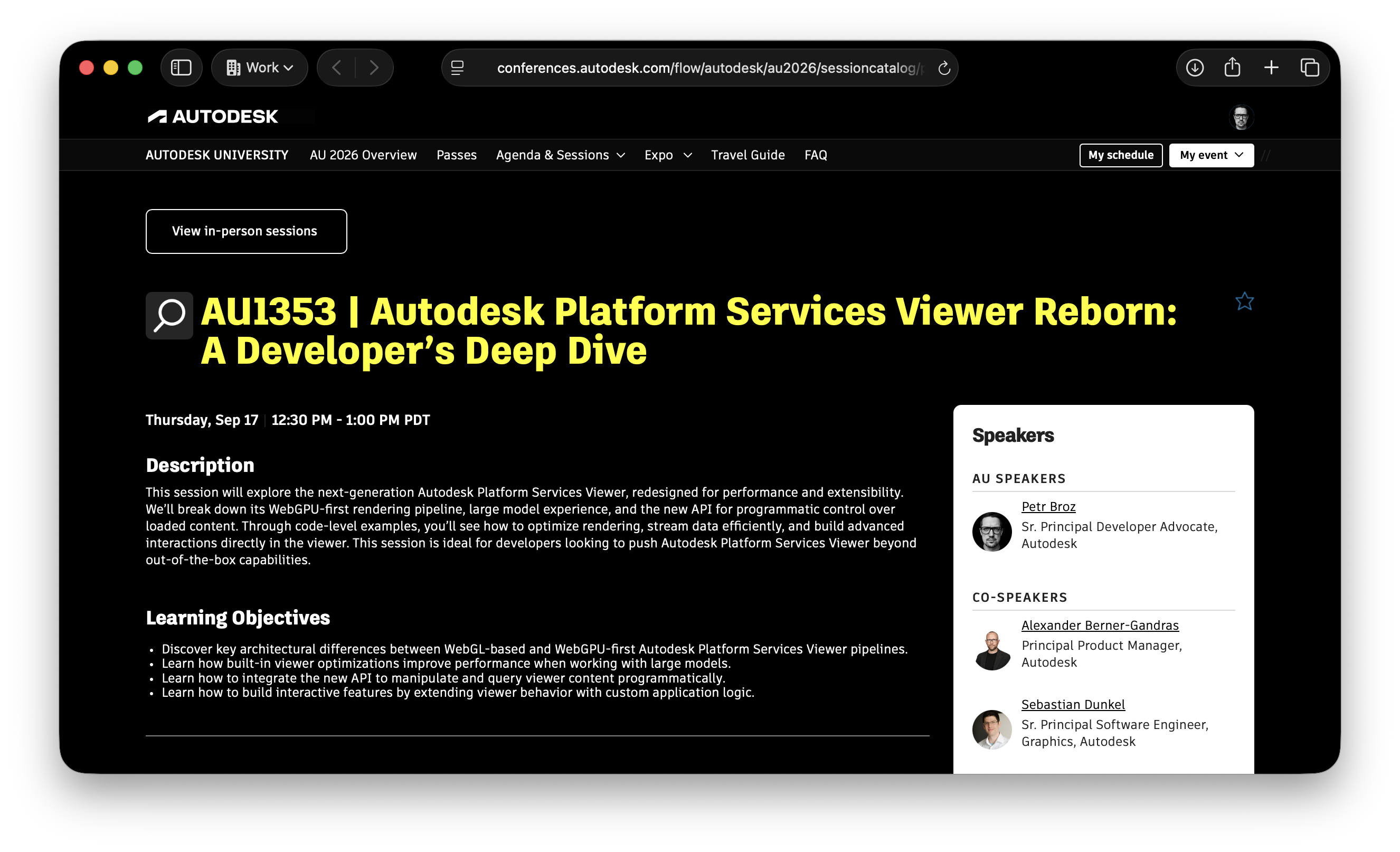The width and height of the screenshot is (1400, 852).
Task: Click Sebastian Dunkel's speaker photo
Action: (x=991, y=730)
